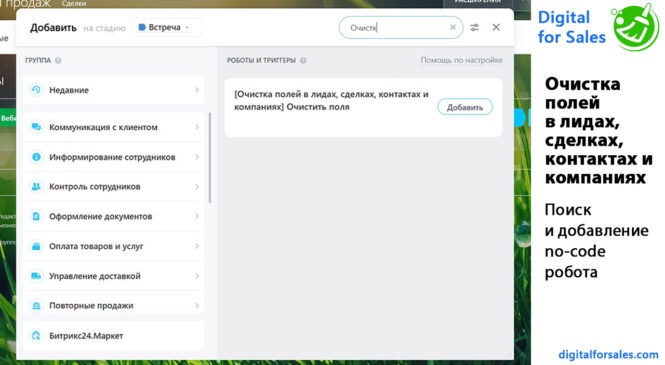Viewport: 665px width, 365px height.
Task: Click the Контроль сотрудников people icon
Action: (36, 187)
